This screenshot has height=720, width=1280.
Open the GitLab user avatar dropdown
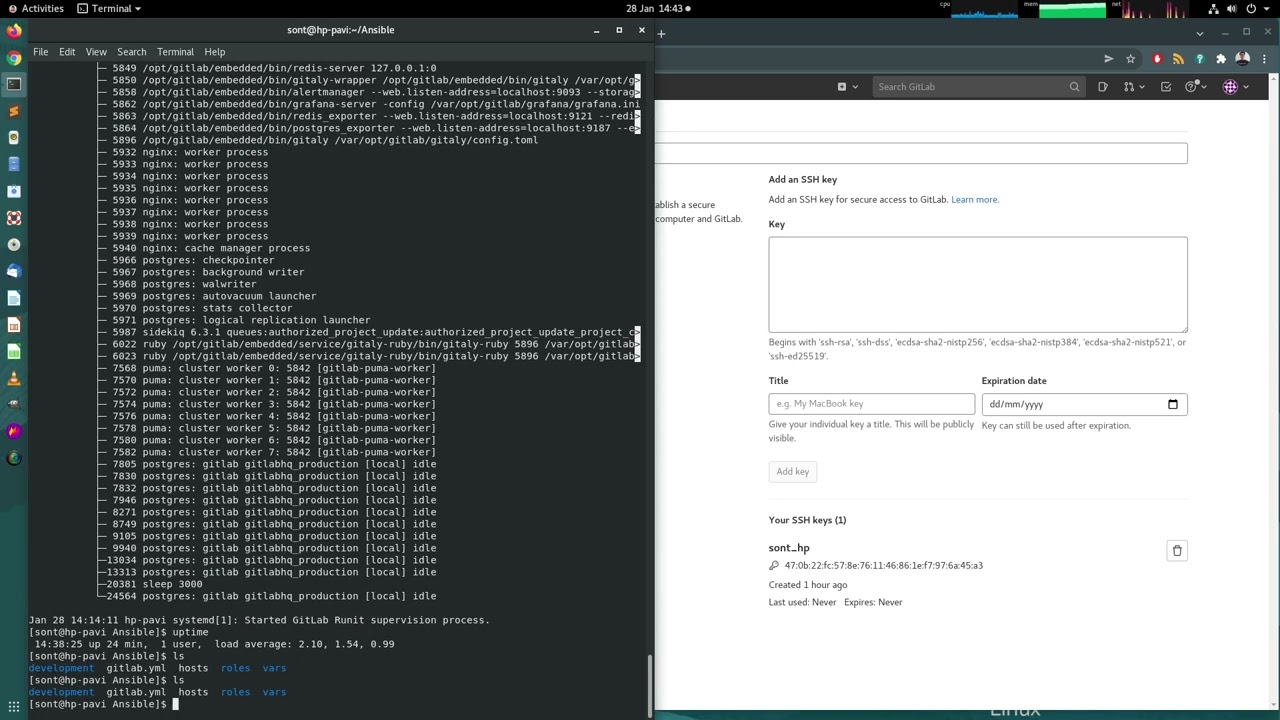[x=1235, y=87]
